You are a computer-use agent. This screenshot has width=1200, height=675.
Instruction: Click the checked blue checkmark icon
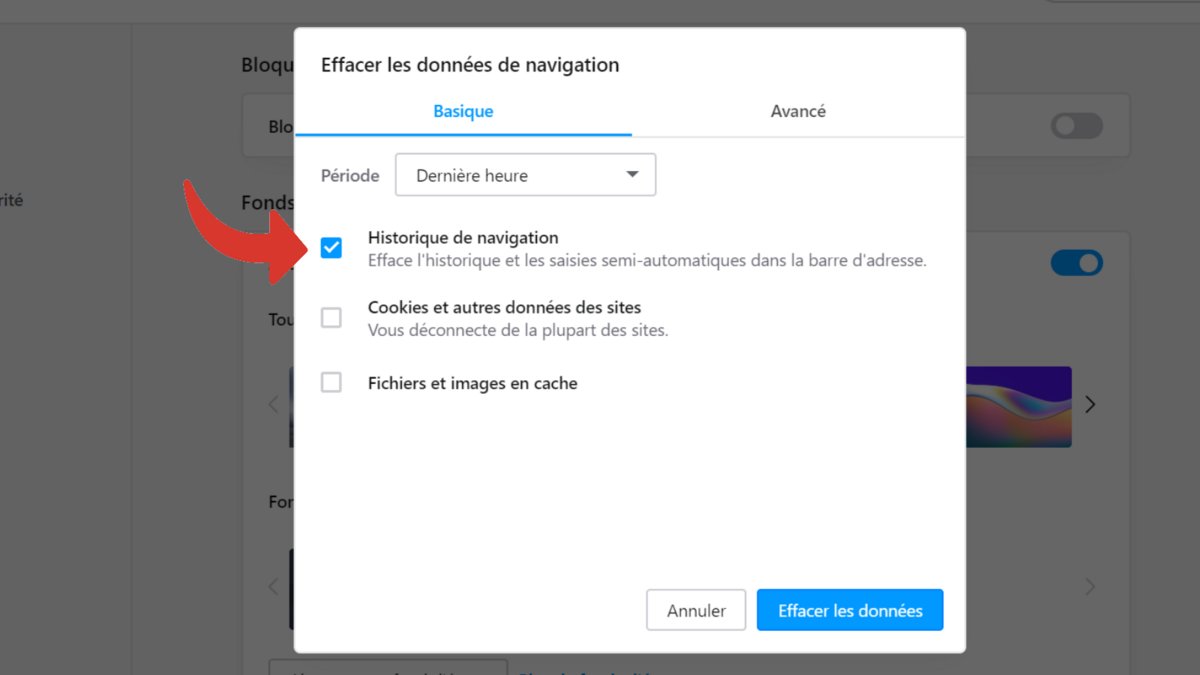click(x=331, y=247)
